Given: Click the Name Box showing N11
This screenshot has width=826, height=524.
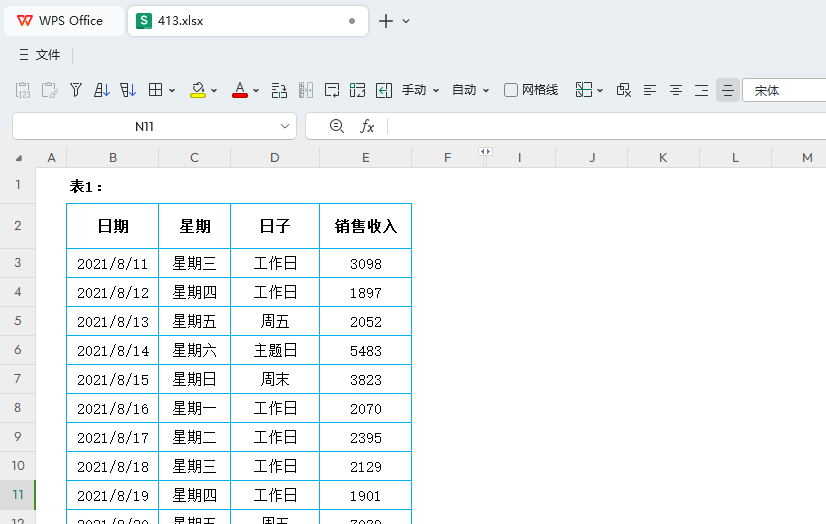Looking at the screenshot, I should tap(144, 126).
